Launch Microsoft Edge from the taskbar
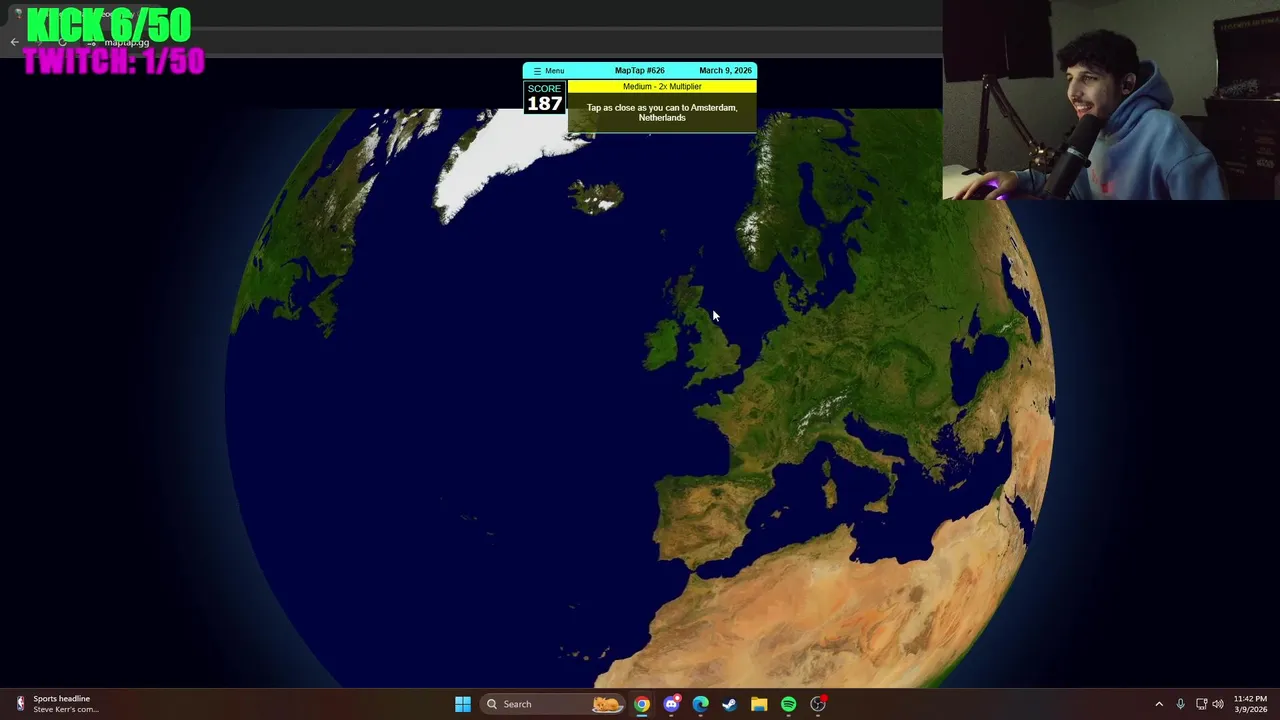1280x720 pixels. click(x=700, y=704)
